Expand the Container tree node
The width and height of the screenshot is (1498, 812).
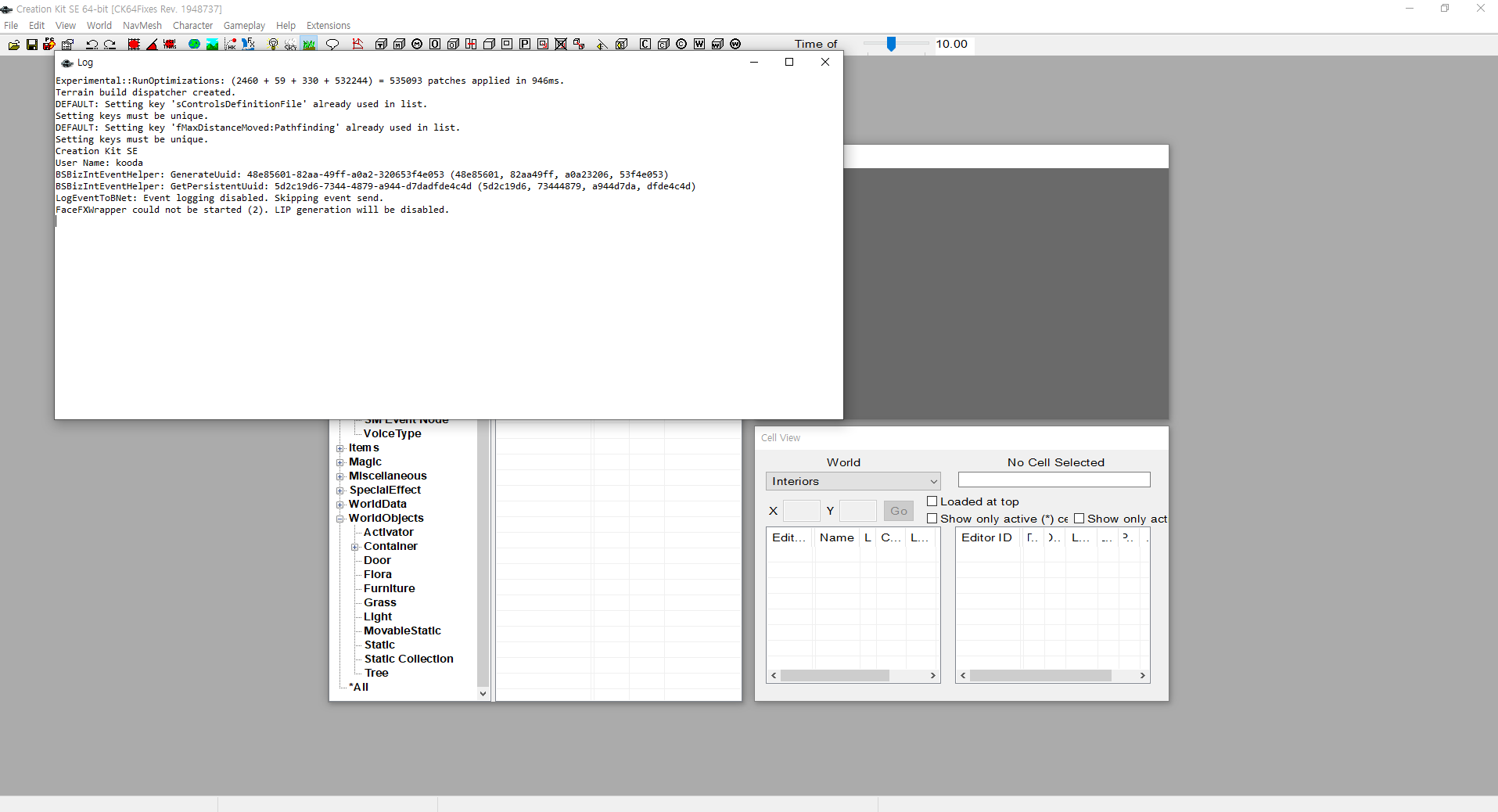pos(355,547)
